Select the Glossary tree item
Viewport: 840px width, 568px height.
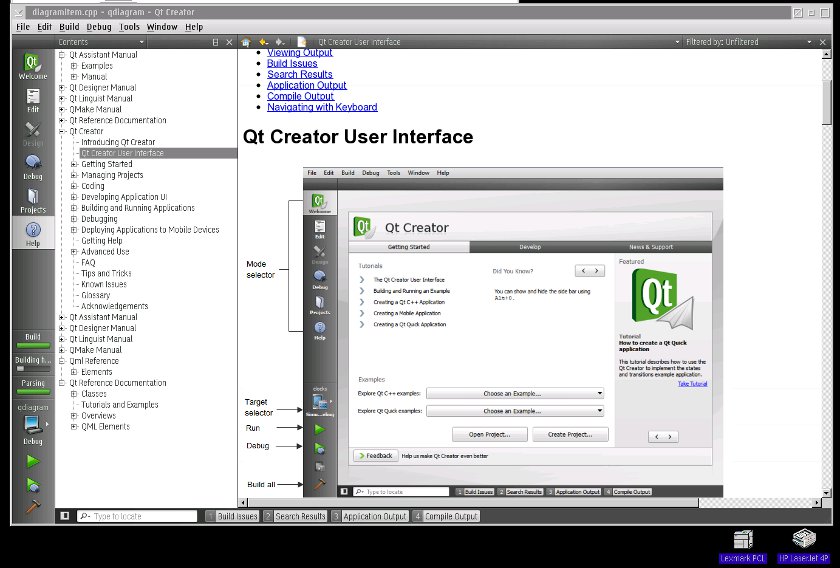pyautogui.click(x=95, y=295)
